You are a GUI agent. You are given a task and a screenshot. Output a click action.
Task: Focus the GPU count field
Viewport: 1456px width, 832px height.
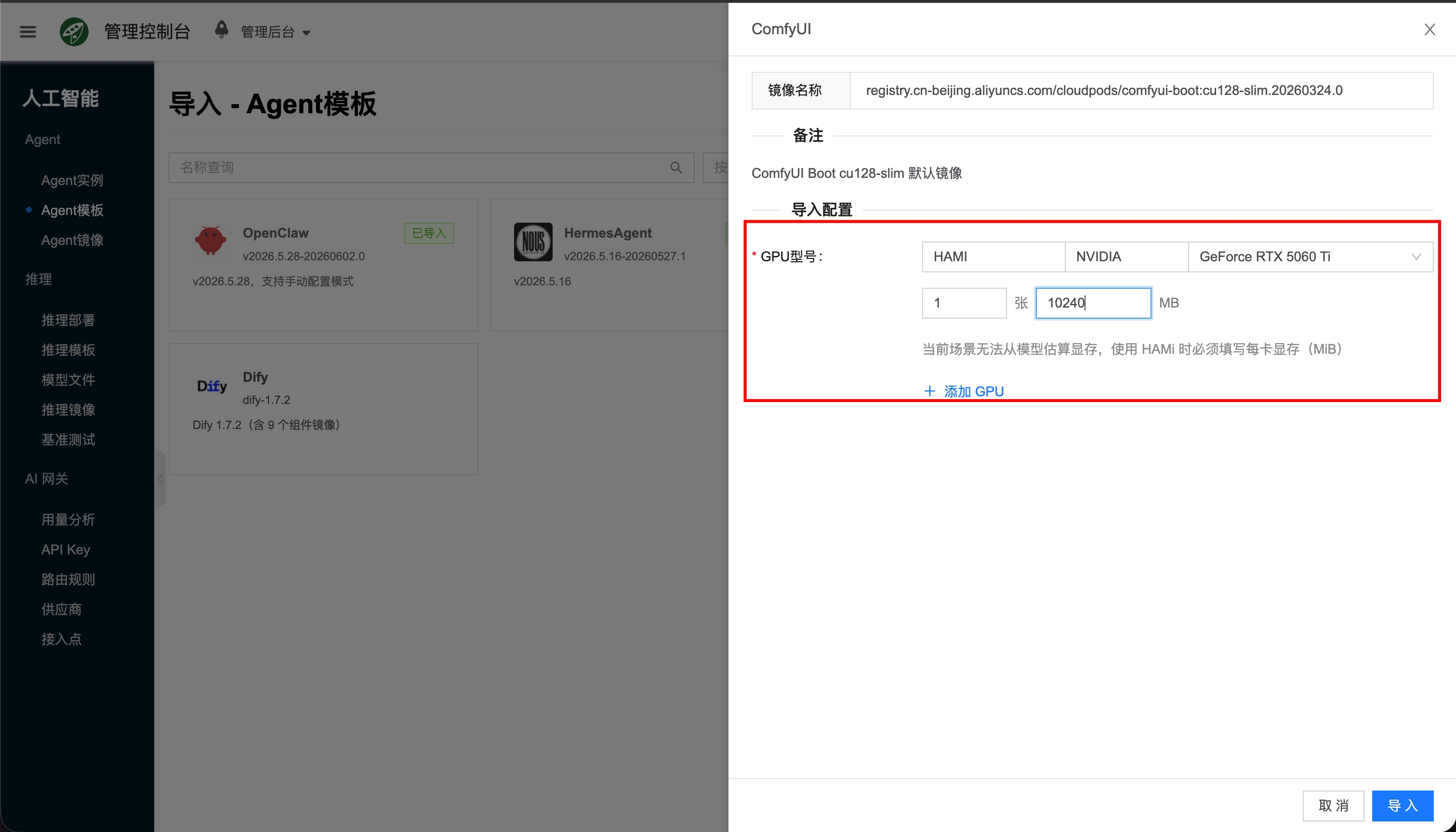964,303
